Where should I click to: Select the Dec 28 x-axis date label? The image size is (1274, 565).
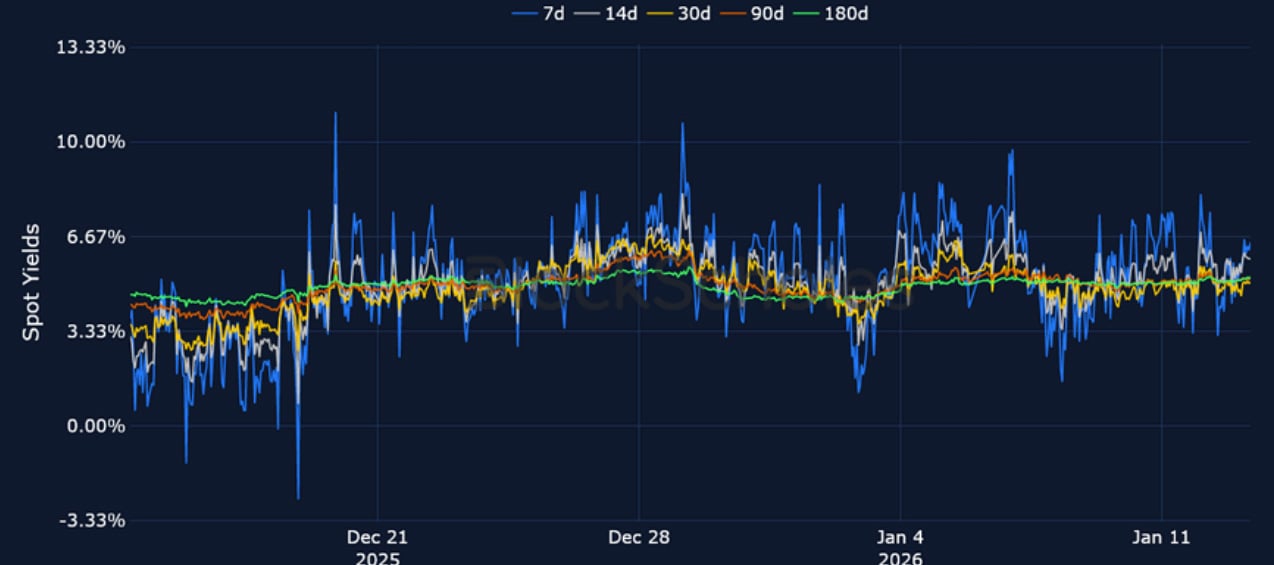639,538
